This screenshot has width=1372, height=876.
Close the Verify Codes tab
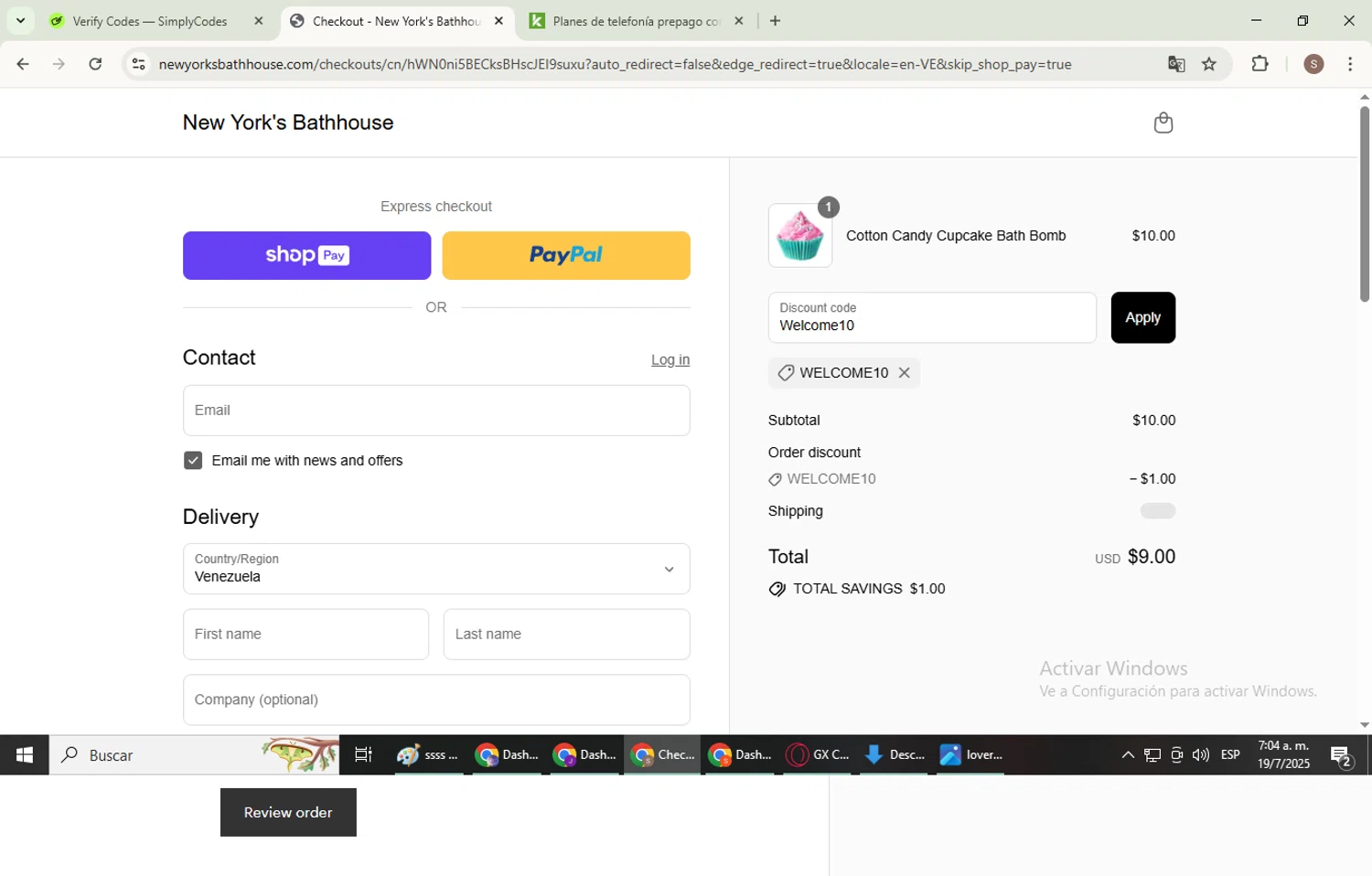pos(258,21)
